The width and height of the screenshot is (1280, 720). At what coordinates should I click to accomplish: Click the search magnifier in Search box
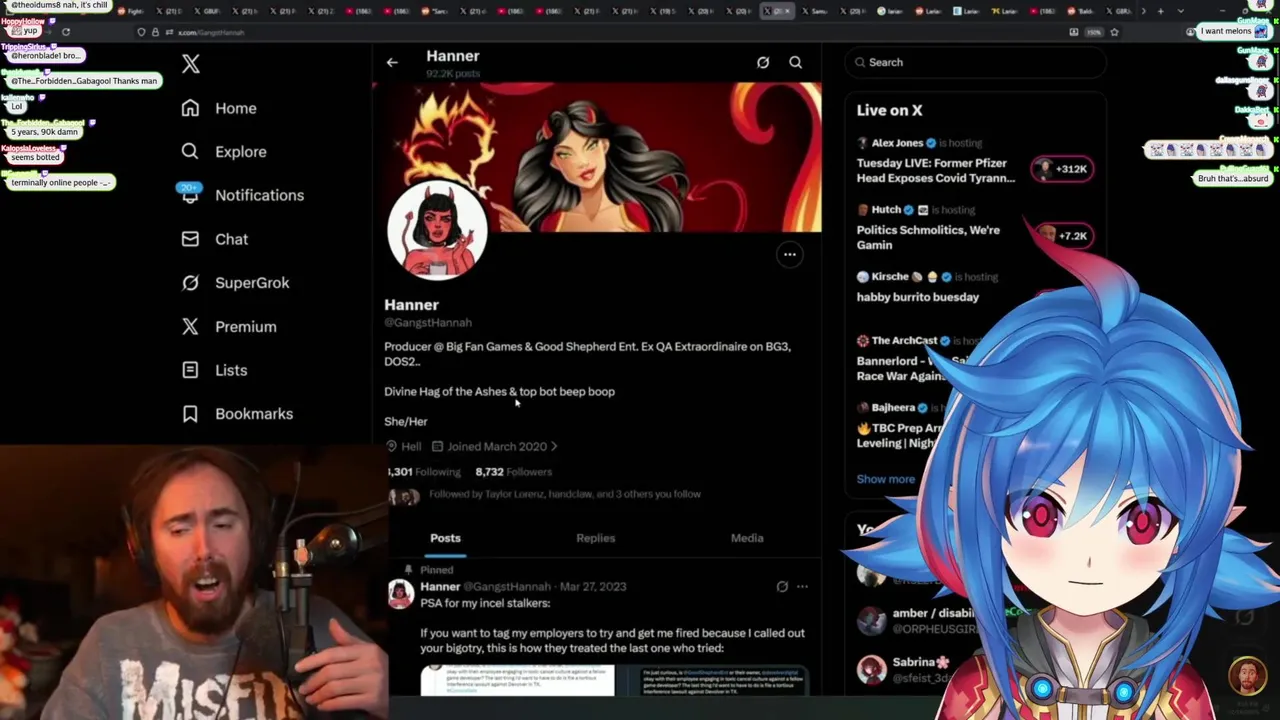pos(860,62)
